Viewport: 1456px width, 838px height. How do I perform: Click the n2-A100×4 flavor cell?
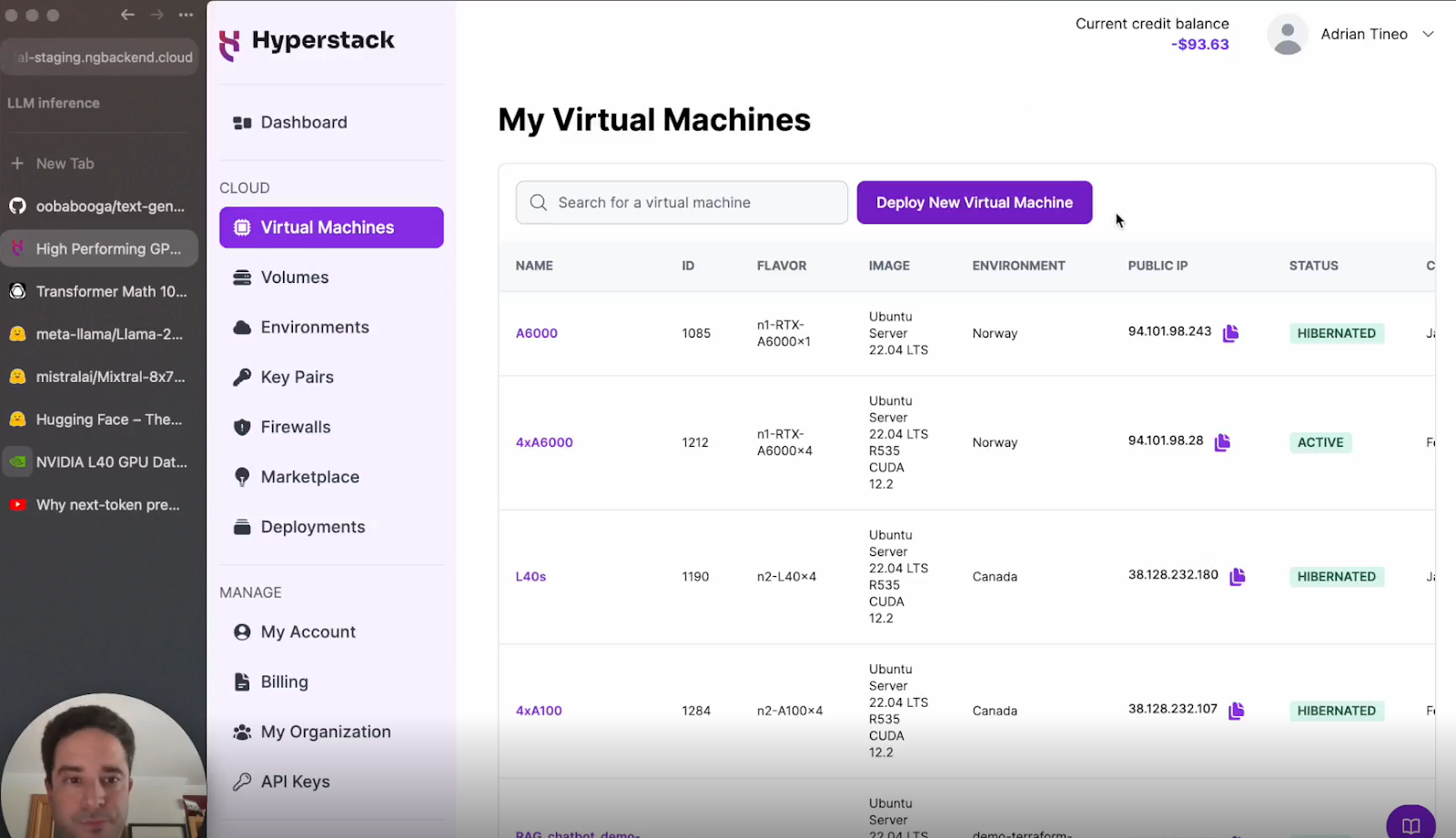(x=790, y=711)
